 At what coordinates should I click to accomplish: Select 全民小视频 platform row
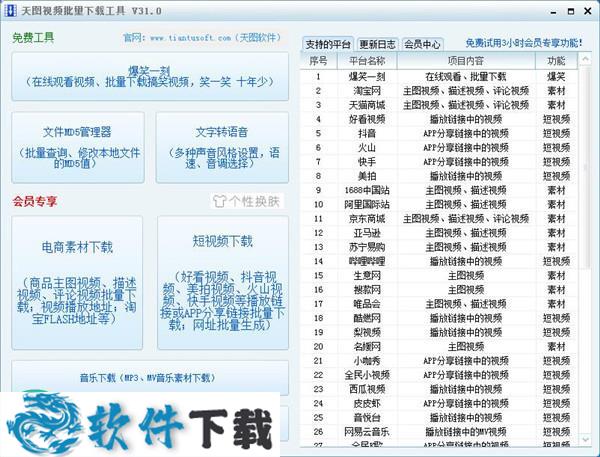(x=439, y=375)
